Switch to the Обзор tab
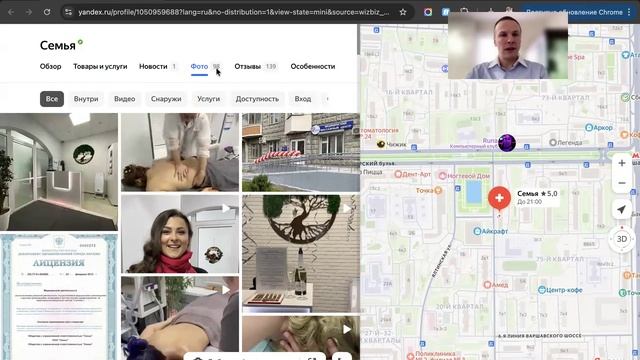 51,66
